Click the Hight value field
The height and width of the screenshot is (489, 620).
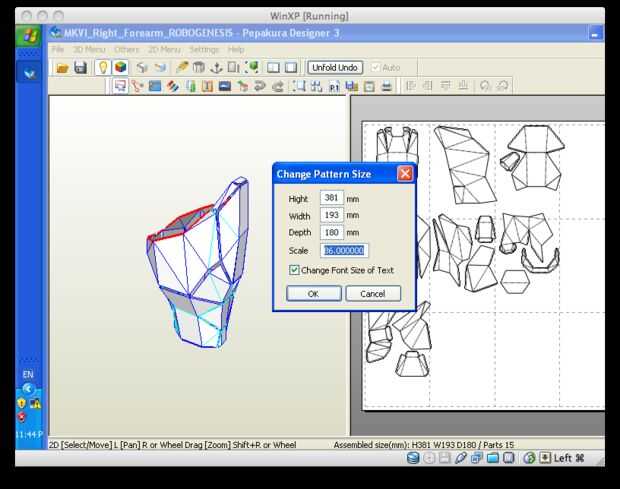tap(332, 198)
